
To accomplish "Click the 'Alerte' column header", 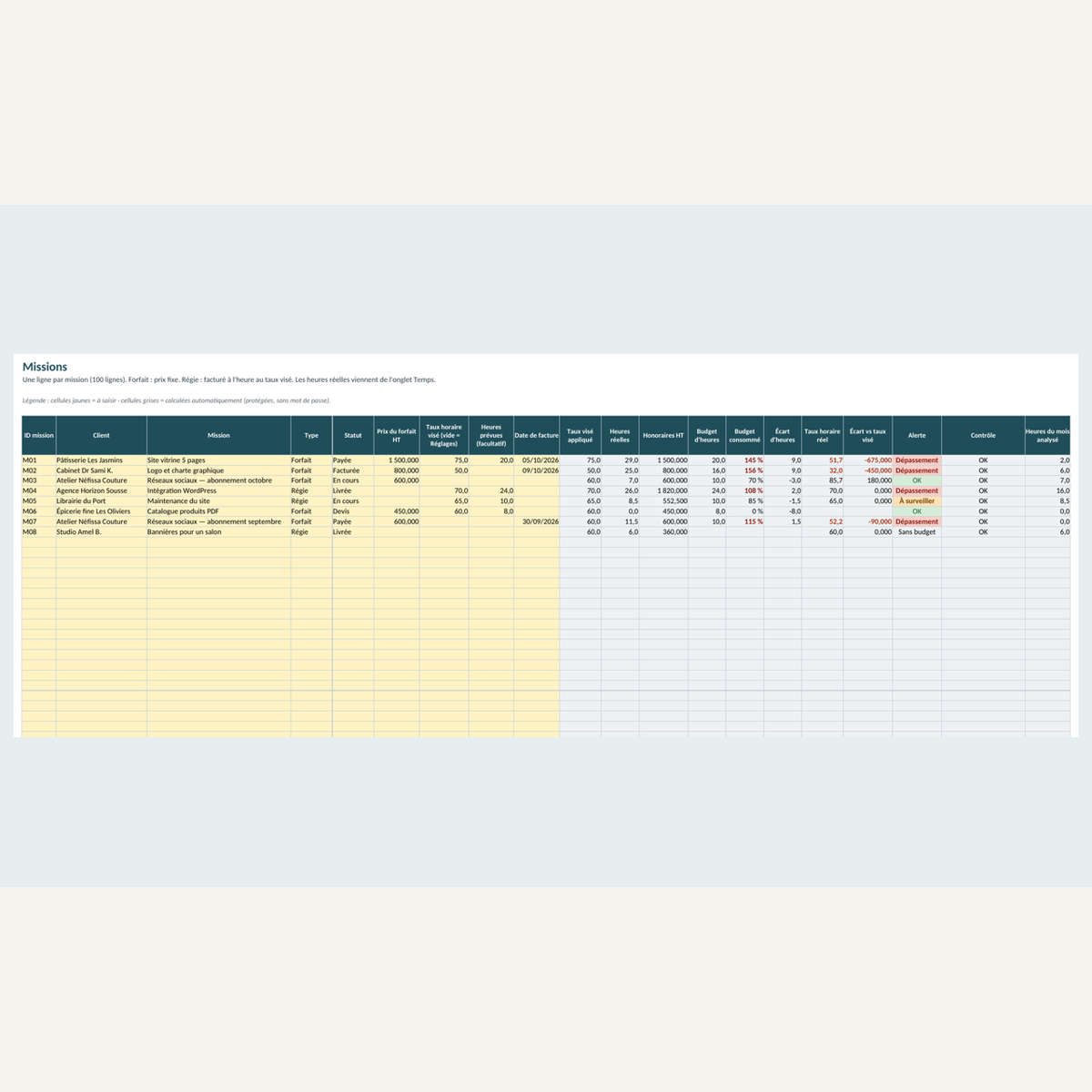I will (x=916, y=435).
